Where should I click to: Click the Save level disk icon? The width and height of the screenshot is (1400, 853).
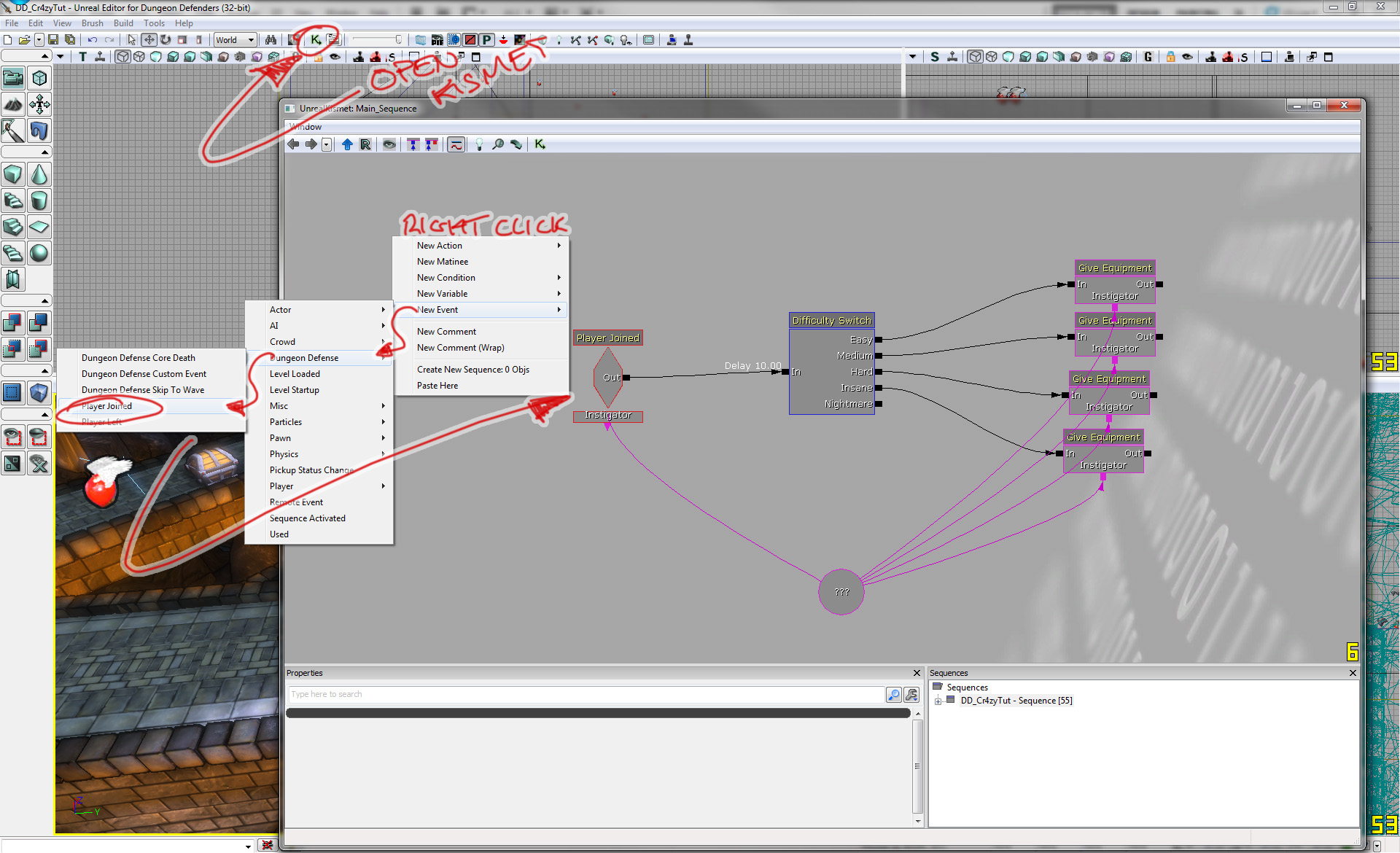click(53, 40)
